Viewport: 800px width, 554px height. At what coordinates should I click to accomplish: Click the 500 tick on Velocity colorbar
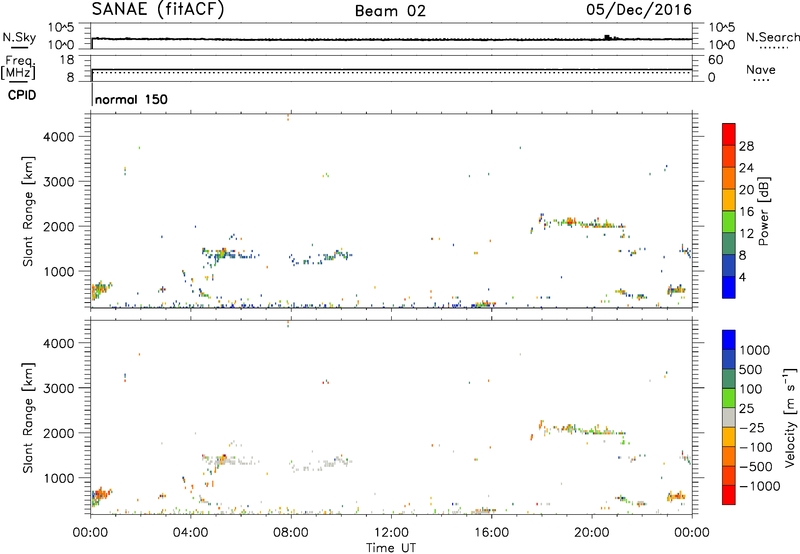(x=751, y=369)
